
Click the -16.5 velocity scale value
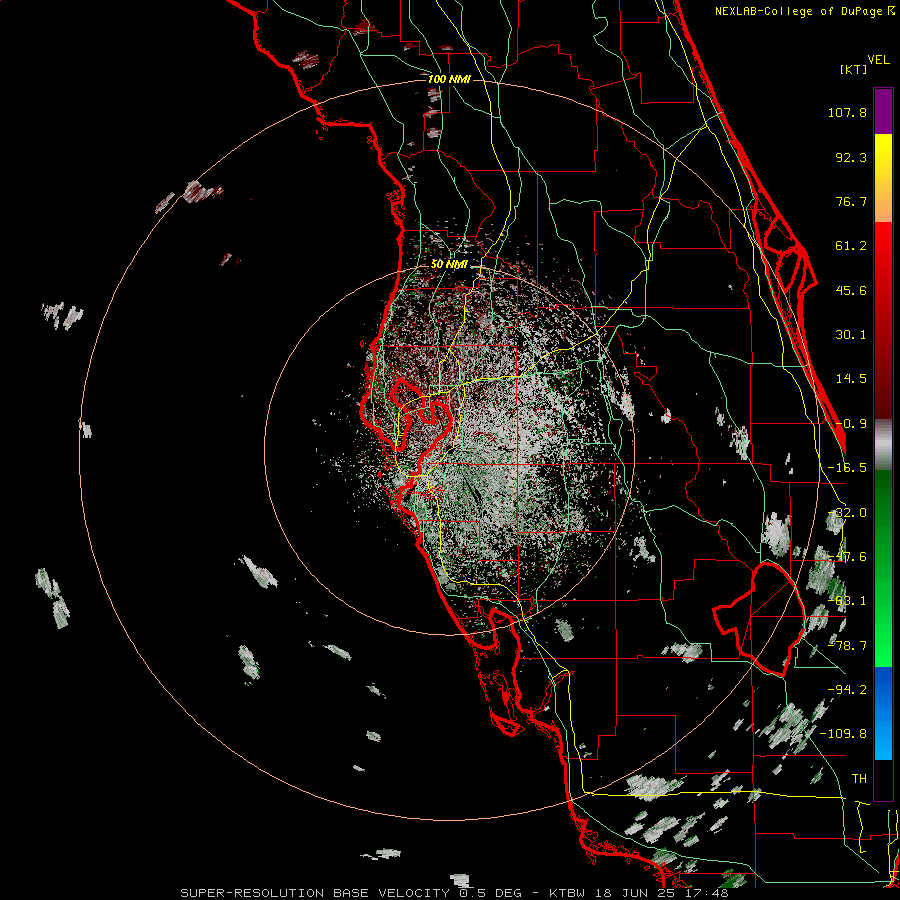(x=847, y=468)
